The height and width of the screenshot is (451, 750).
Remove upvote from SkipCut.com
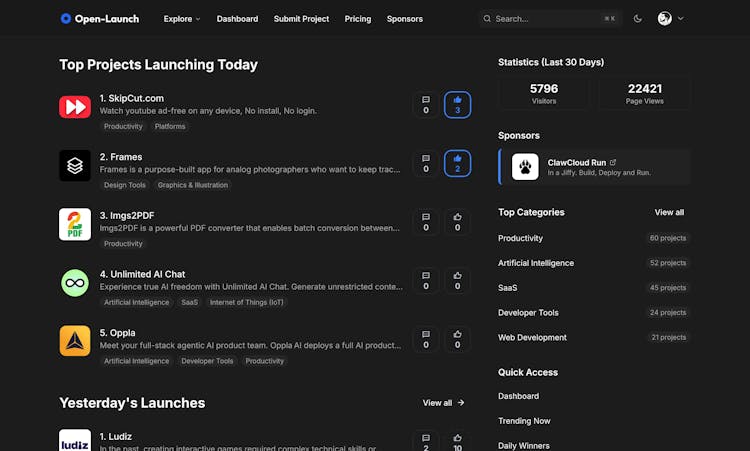(457, 105)
